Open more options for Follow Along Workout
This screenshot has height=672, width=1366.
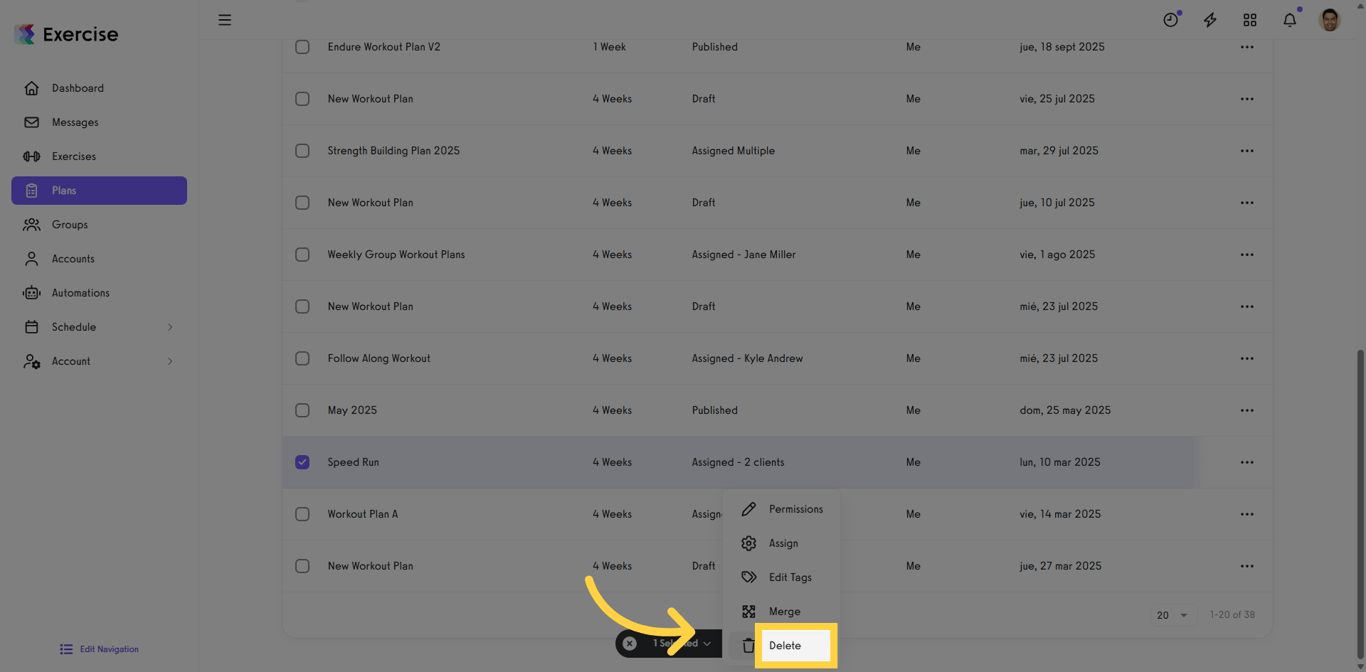pyautogui.click(x=1247, y=358)
